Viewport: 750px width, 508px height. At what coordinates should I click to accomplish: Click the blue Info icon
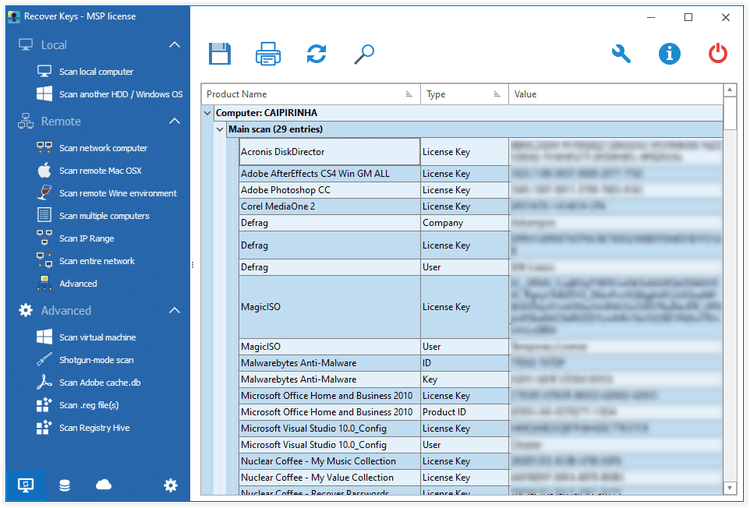[x=669, y=54]
